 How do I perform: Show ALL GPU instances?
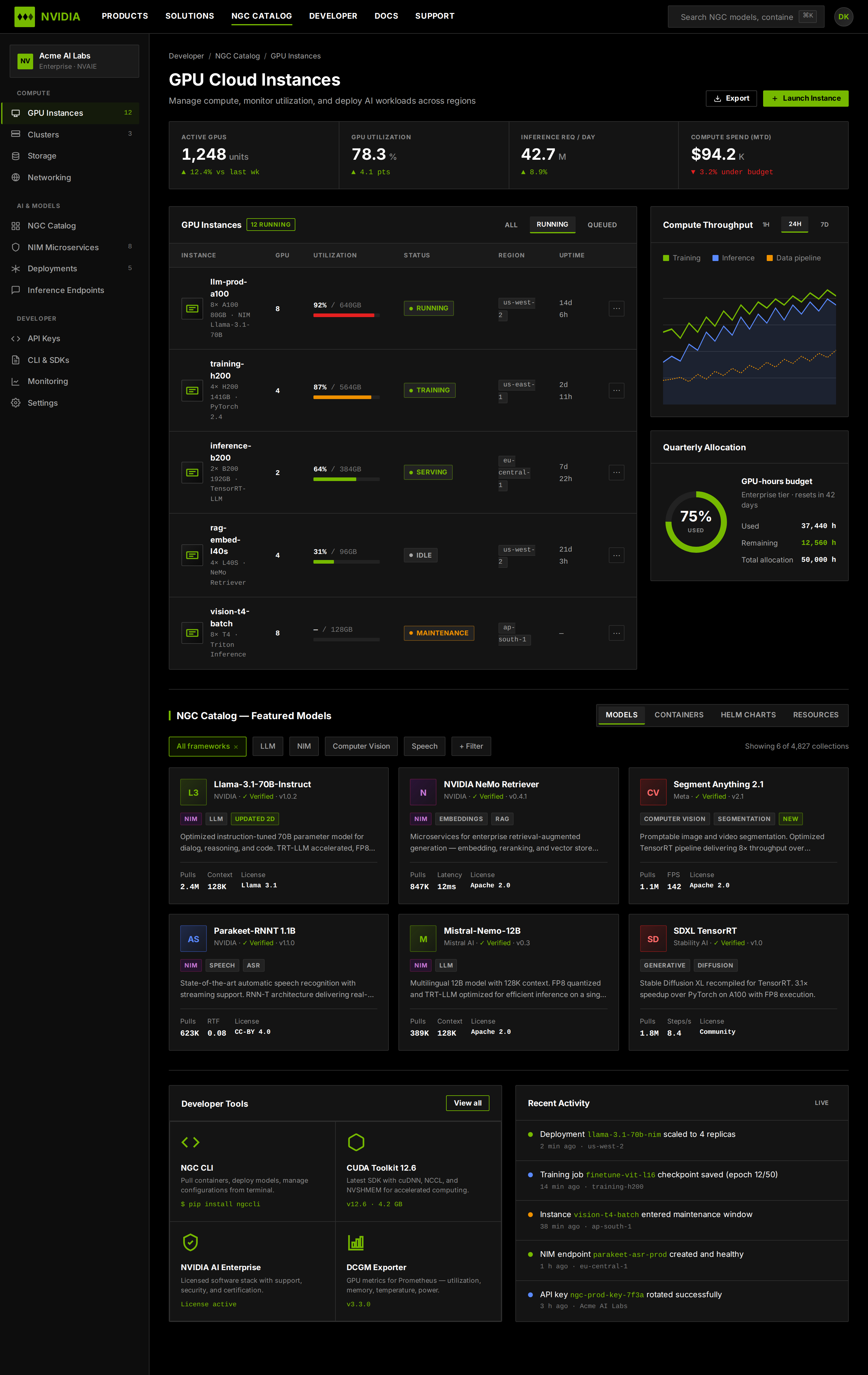[x=511, y=225]
